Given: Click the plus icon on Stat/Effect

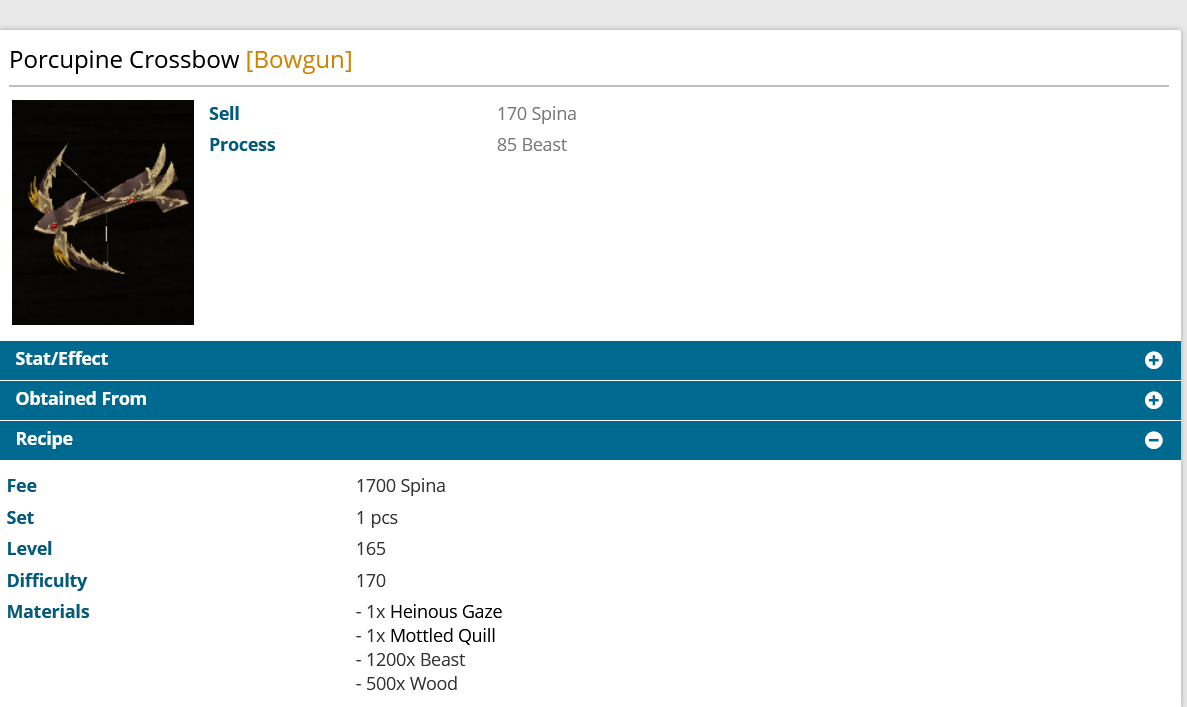Looking at the screenshot, I should [x=1153, y=360].
